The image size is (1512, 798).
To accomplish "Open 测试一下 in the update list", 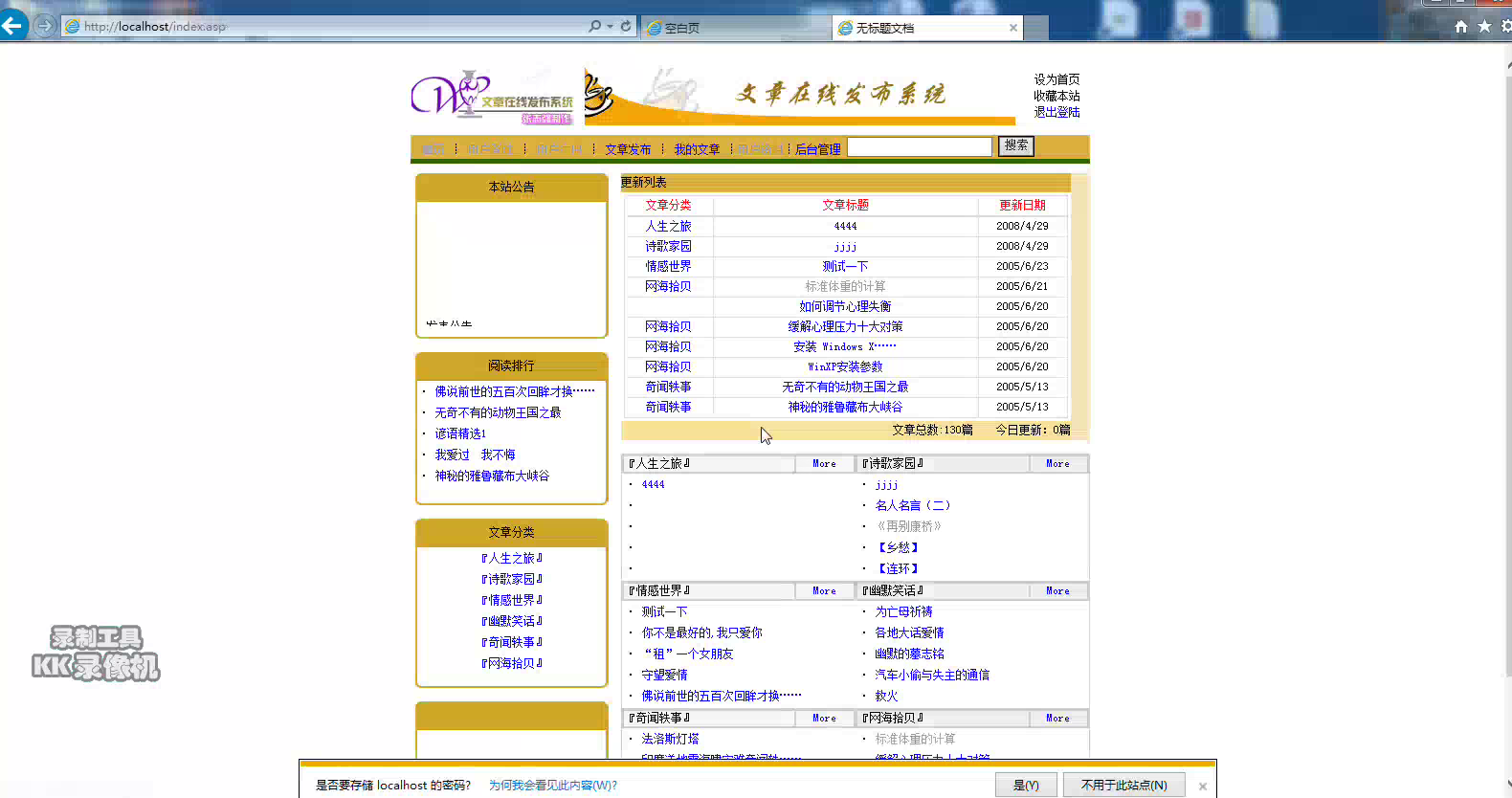I will [845, 267].
